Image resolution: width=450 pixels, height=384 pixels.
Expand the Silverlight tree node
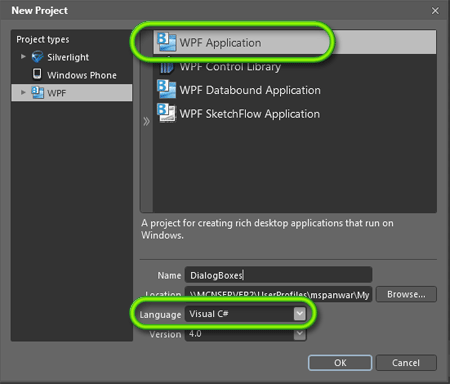tap(23, 57)
